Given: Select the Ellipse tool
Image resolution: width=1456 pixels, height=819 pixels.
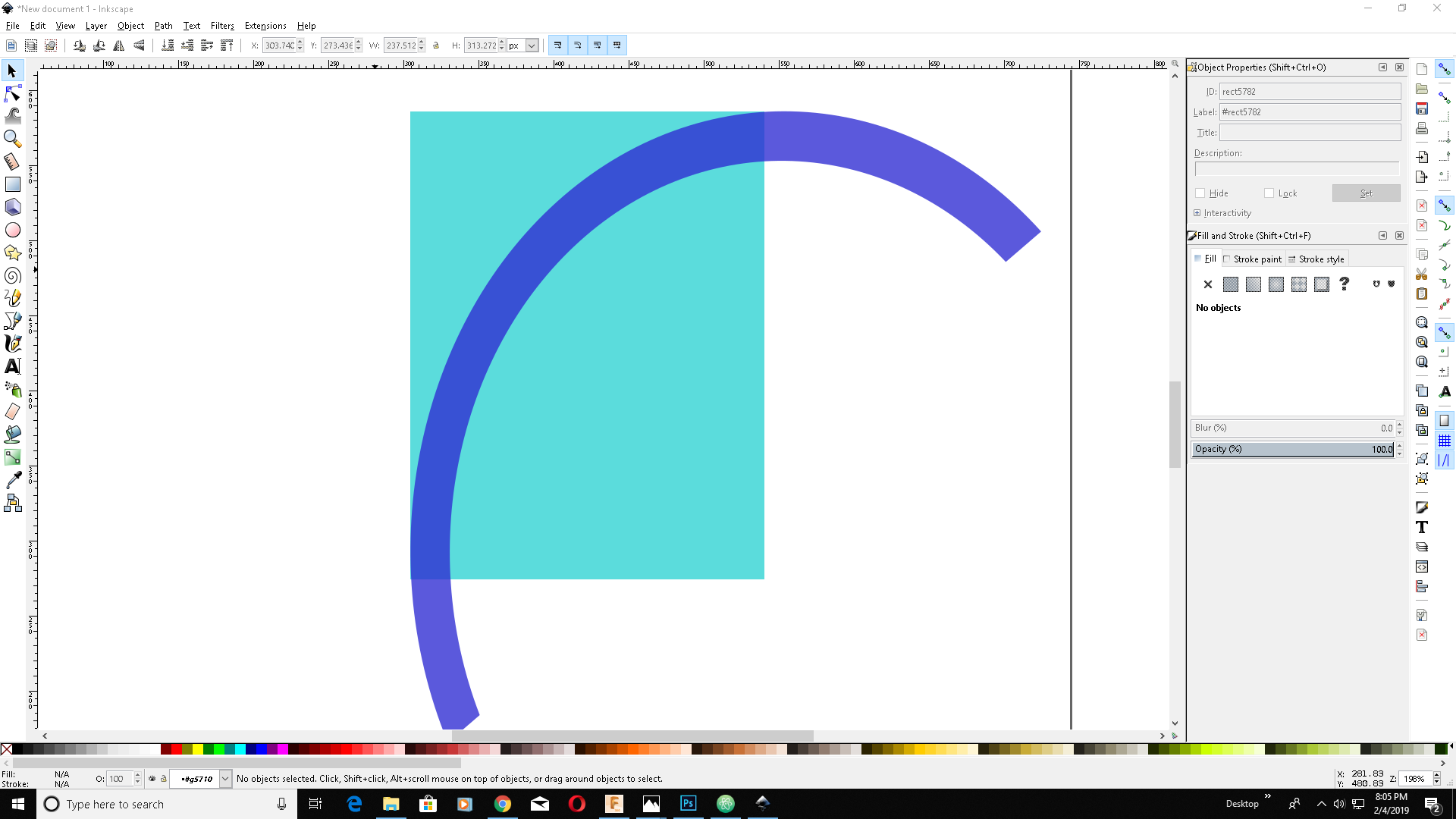Looking at the screenshot, I should tap(12, 230).
